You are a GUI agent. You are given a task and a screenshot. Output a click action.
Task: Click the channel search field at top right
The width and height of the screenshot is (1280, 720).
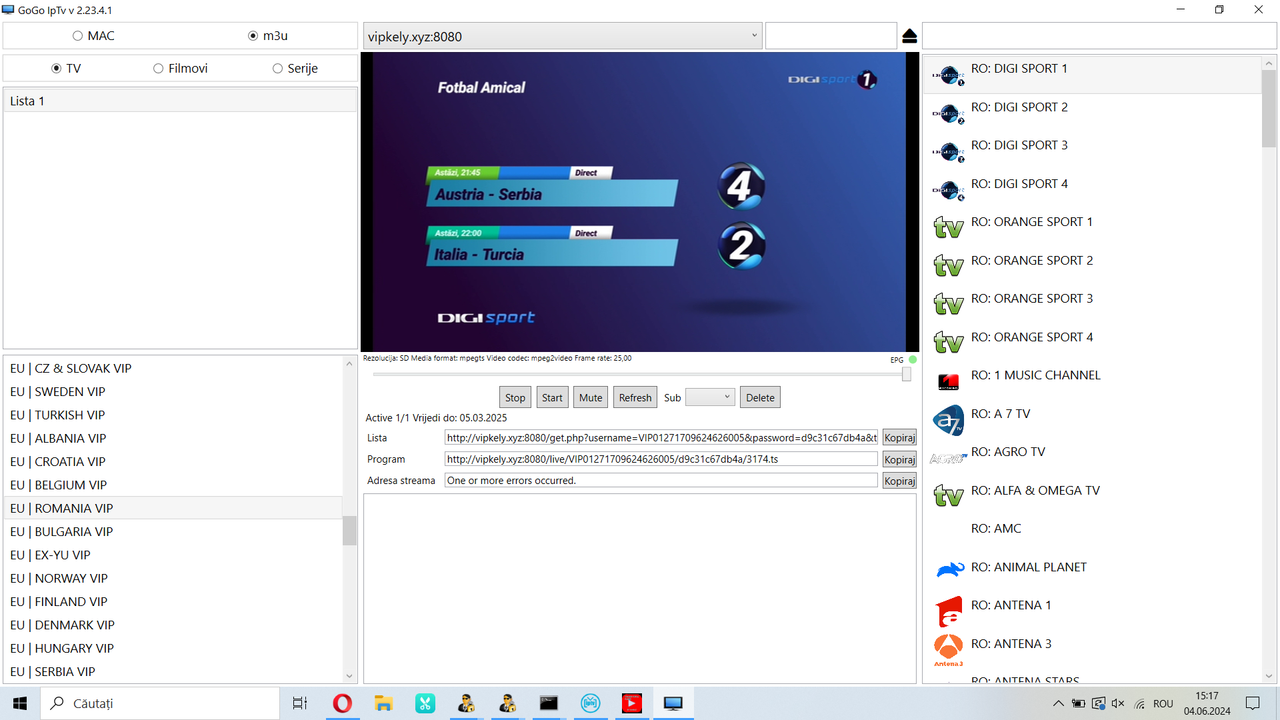coord(1099,36)
